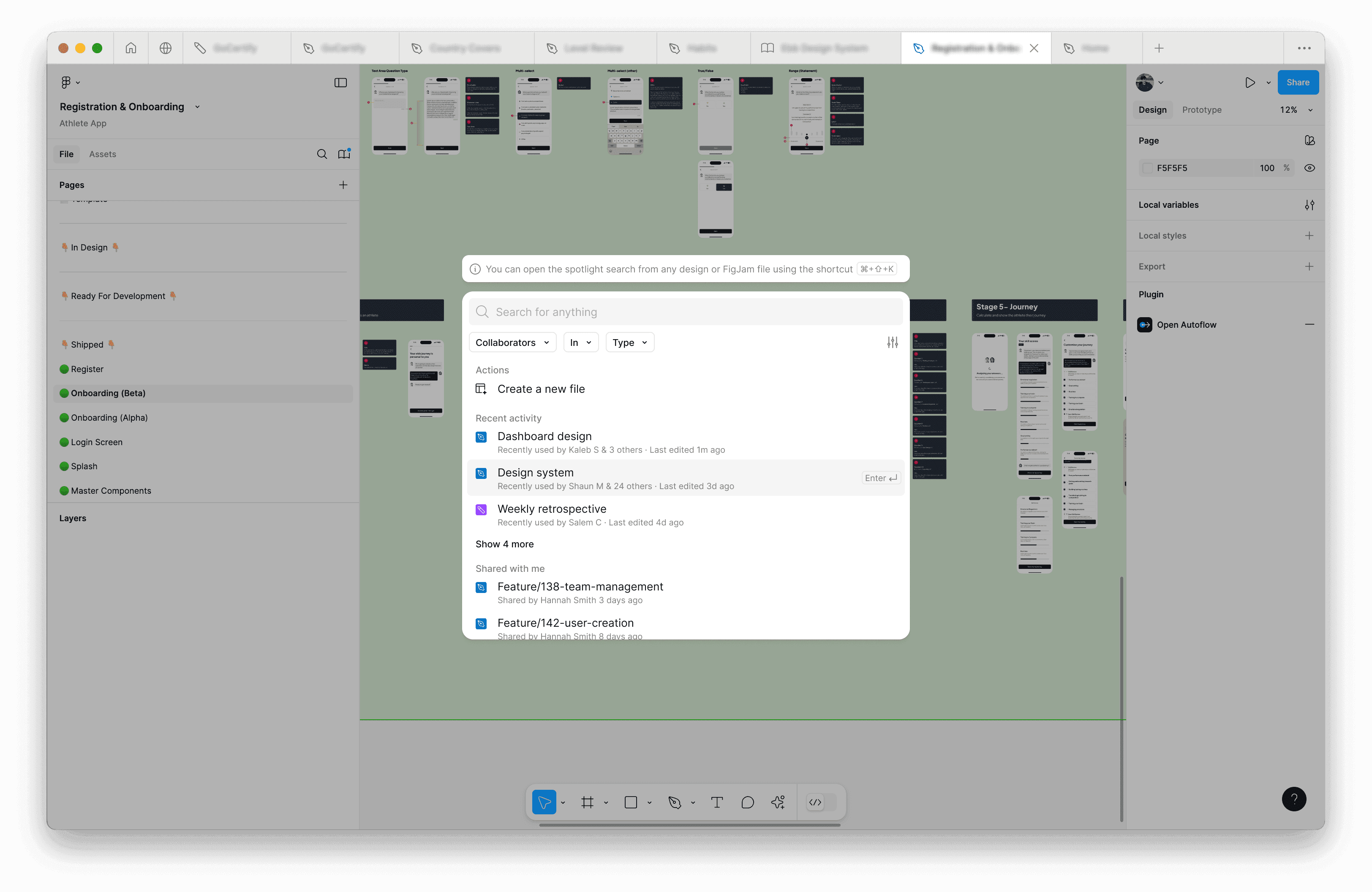Viewport: 1372px width, 892px height.
Task: Open the three-dot overflow menu in the tab bar
Action: pyautogui.click(x=1304, y=49)
